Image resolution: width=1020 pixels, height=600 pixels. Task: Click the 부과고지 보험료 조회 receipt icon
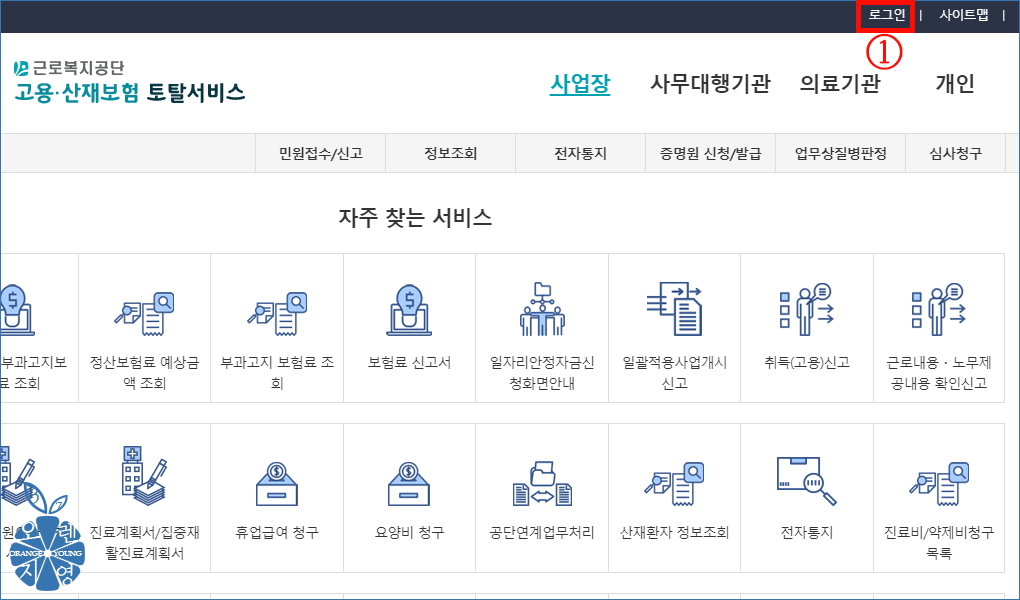tap(277, 314)
